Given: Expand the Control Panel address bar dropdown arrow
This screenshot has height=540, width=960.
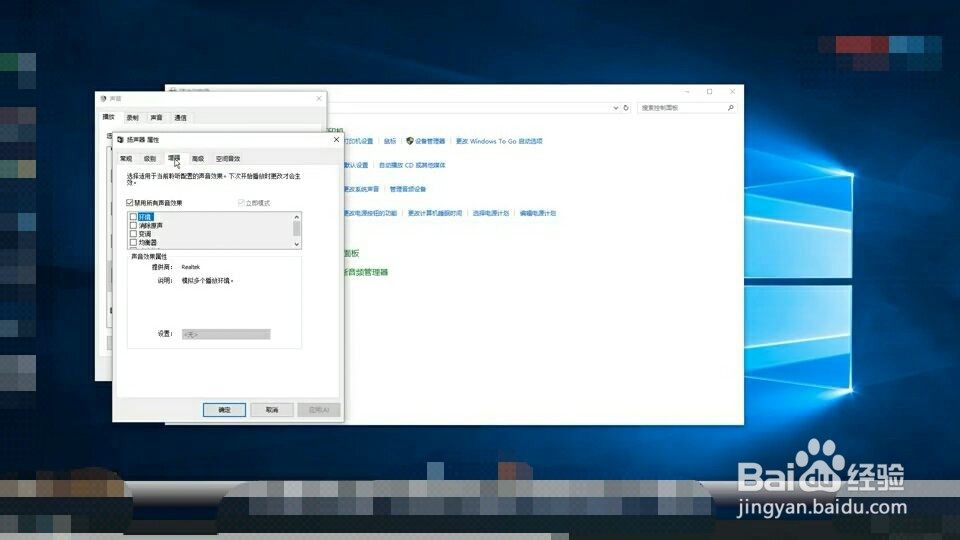Looking at the screenshot, I should point(615,108).
